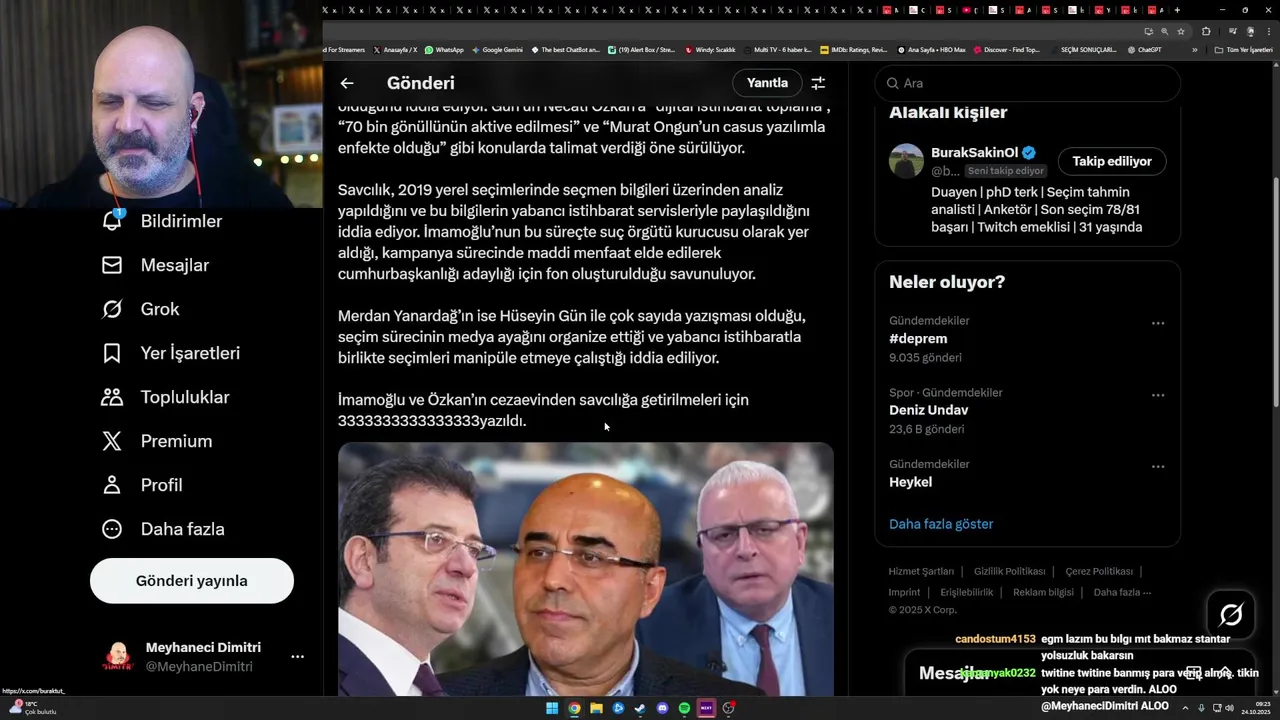Click the Profil person icon
Screen dimensions: 1280x720
click(112, 485)
